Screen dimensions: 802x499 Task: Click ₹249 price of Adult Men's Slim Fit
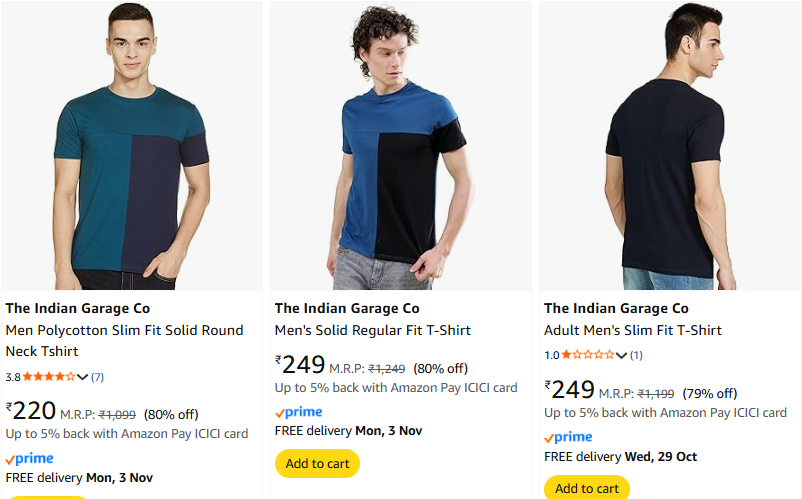[x=570, y=390]
